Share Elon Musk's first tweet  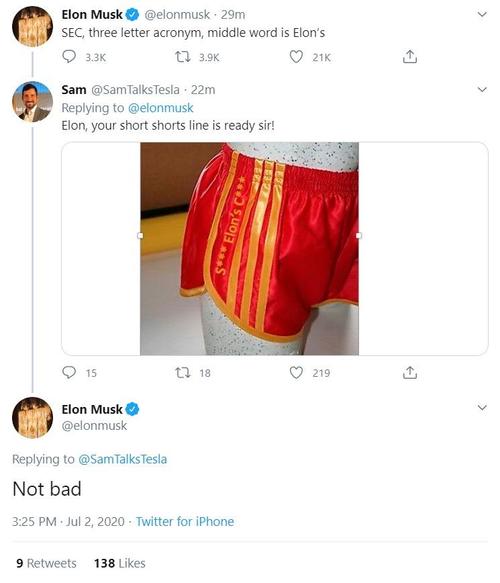(410, 57)
